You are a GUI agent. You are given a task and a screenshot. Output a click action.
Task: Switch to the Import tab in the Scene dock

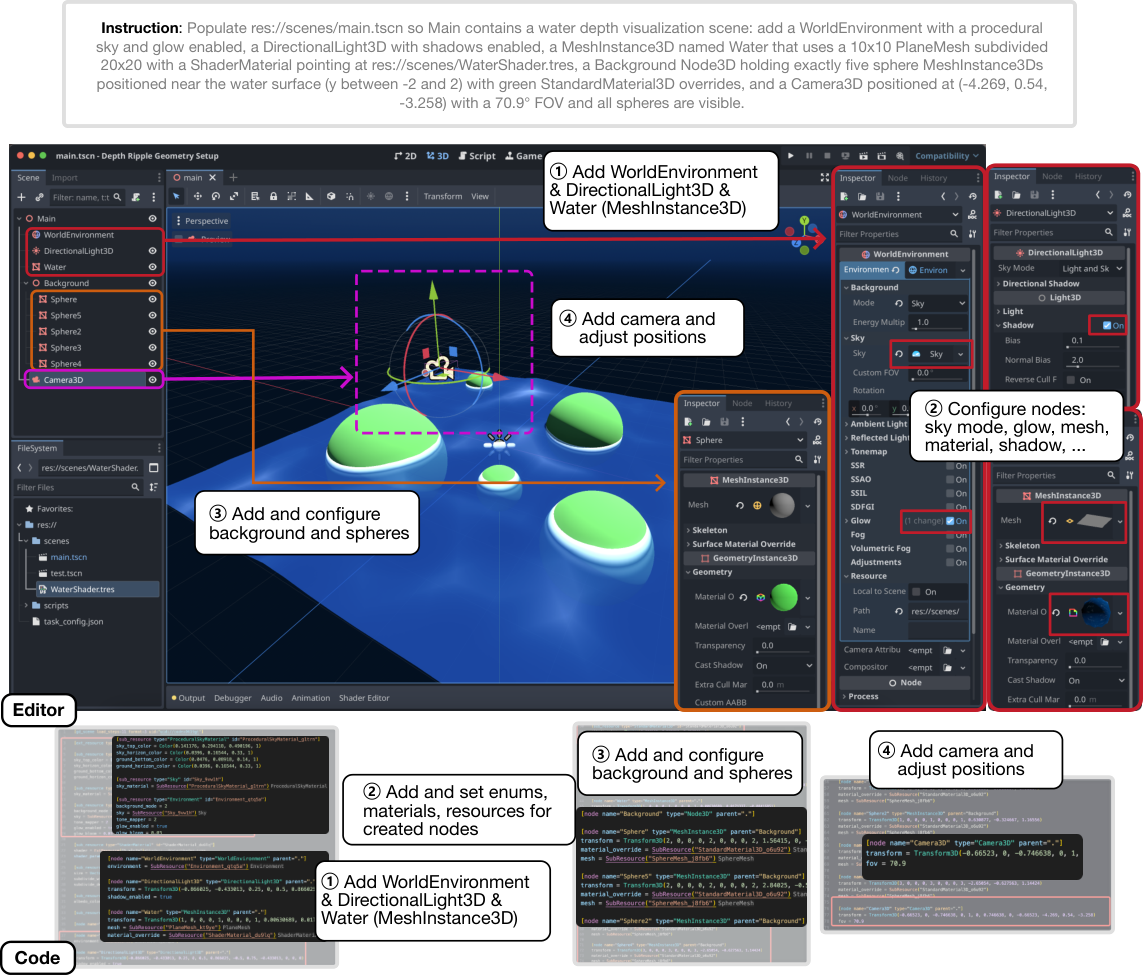coord(65,178)
